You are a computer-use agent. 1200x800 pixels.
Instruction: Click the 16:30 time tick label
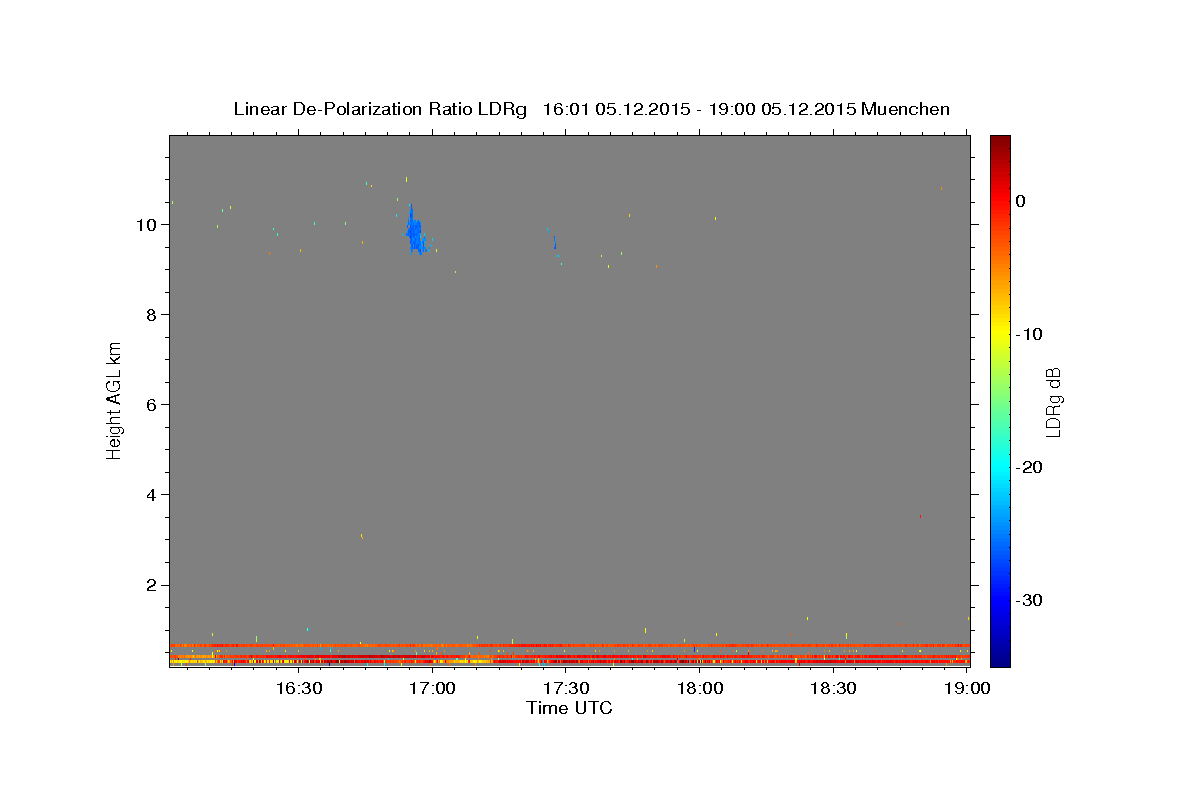298,688
